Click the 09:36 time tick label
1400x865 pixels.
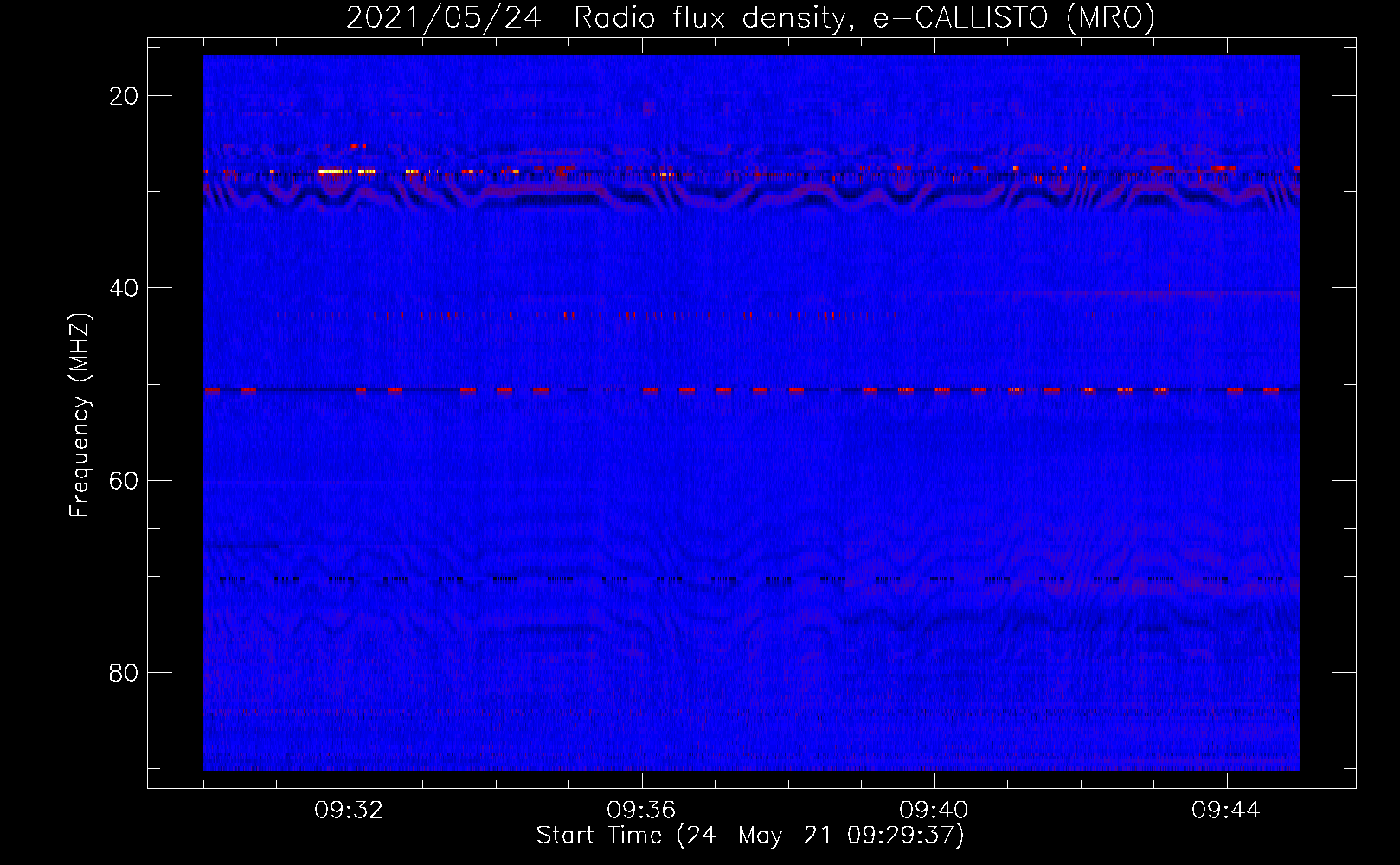(x=642, y=811)
